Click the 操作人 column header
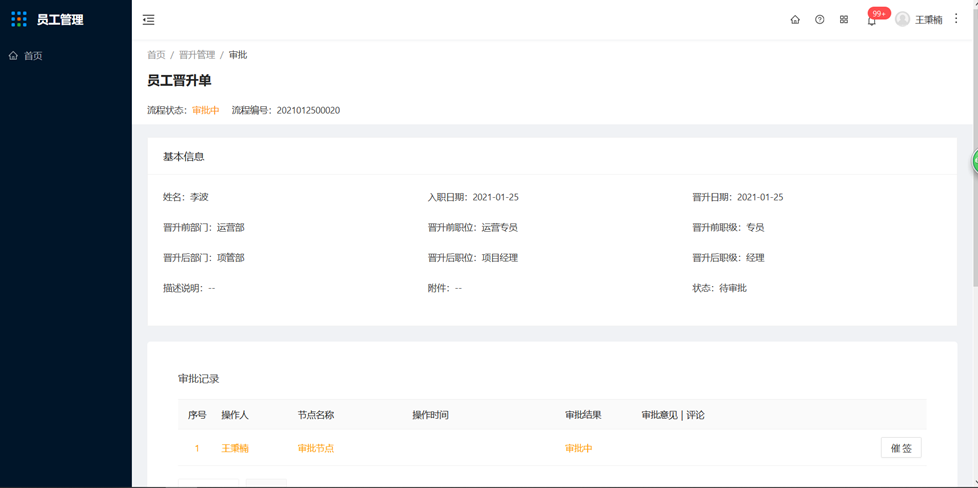Image resolution: width=978 pixels, height=488 pixels. tap(235, 415)
